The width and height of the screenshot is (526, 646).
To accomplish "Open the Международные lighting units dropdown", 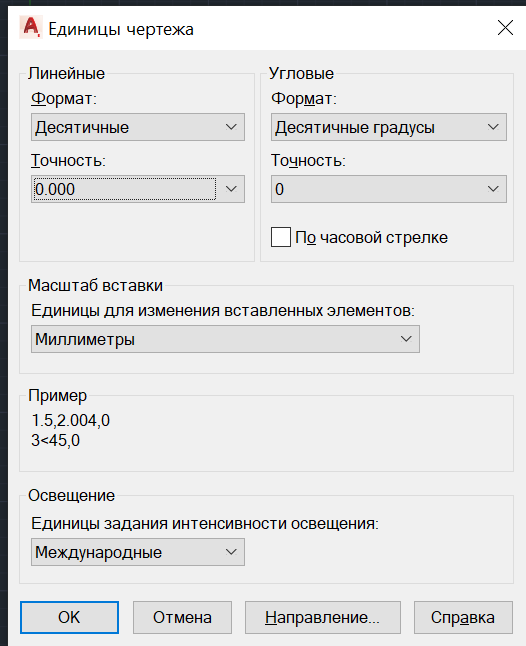I will 138,552.
